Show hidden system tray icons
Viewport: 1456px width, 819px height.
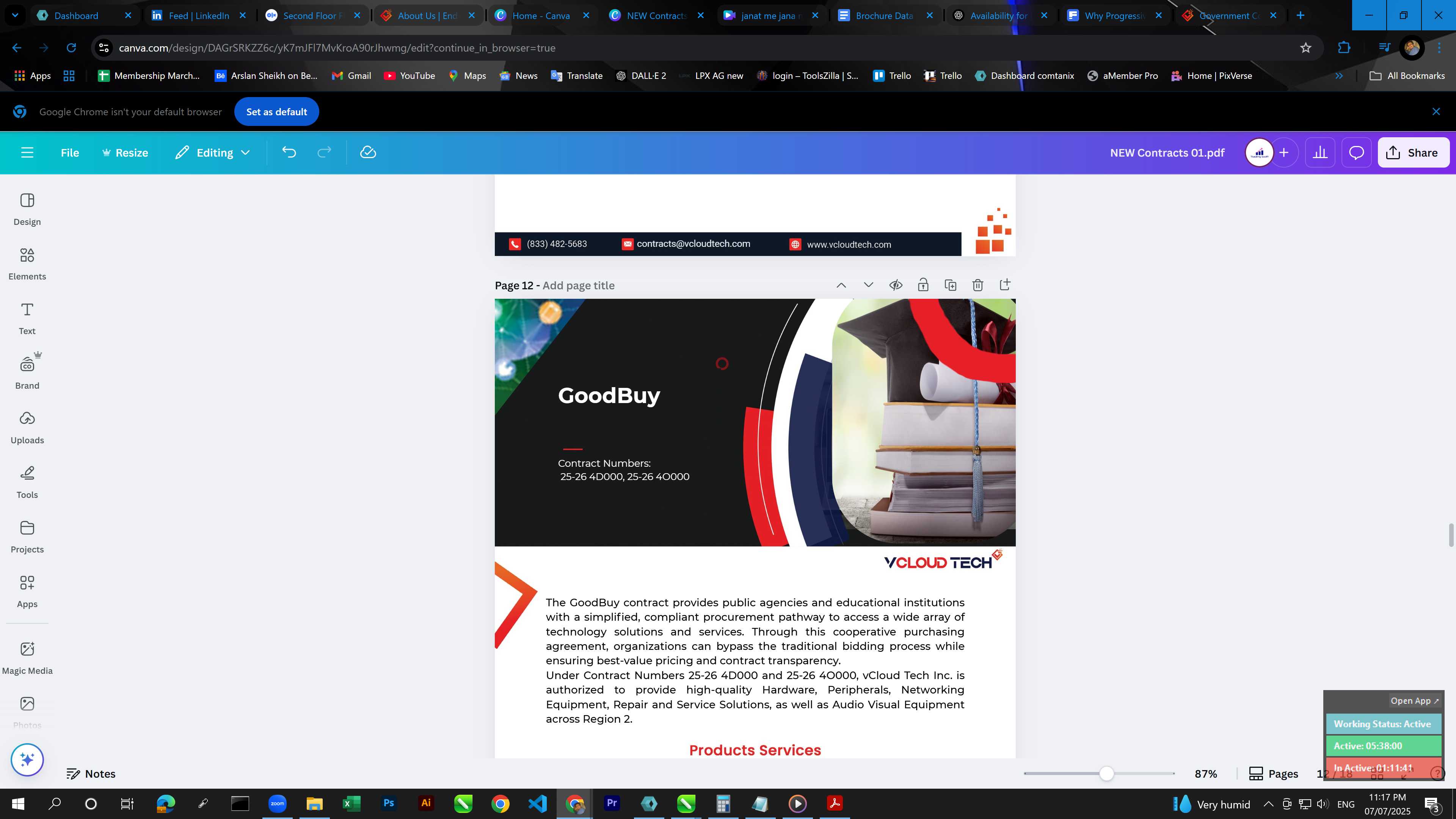tap(1268, 804)
